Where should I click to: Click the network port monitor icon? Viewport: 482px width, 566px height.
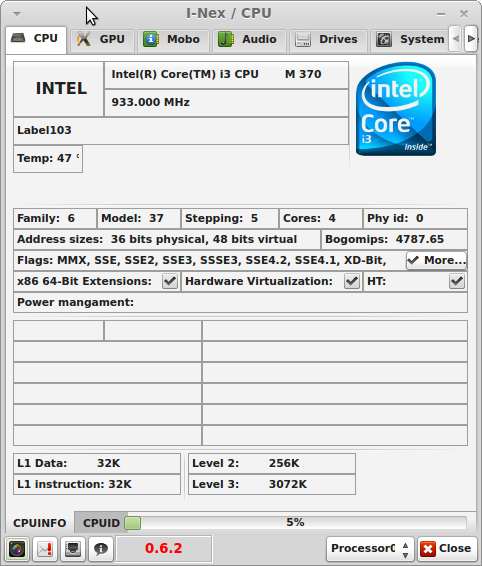point(73,549)
